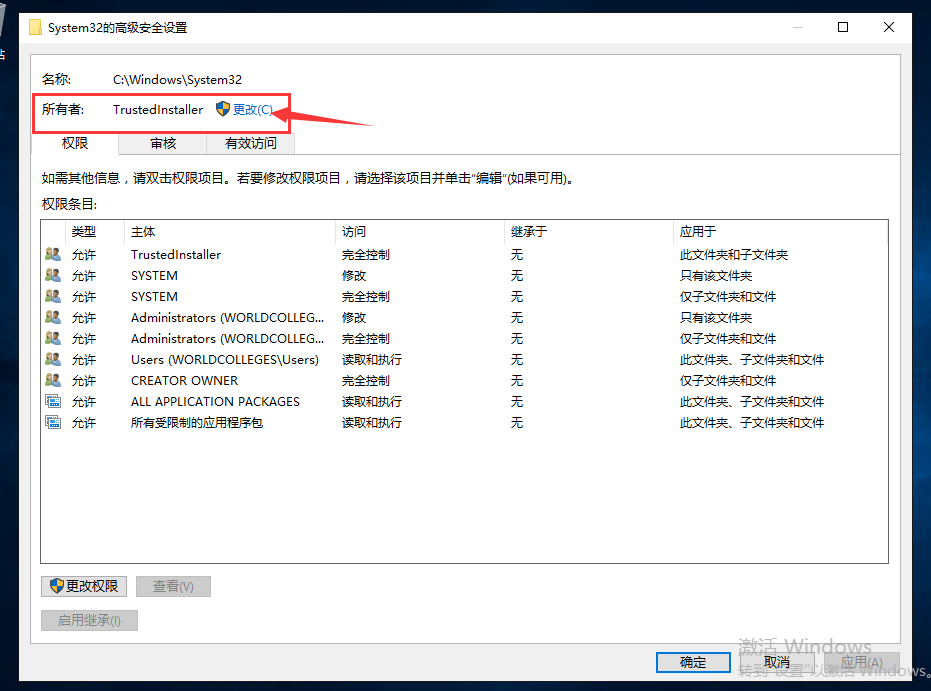Select package icon of ALL APPLICATION PACKAGES
This screenshot has height=691, width=931.
(x=53, y=402)
